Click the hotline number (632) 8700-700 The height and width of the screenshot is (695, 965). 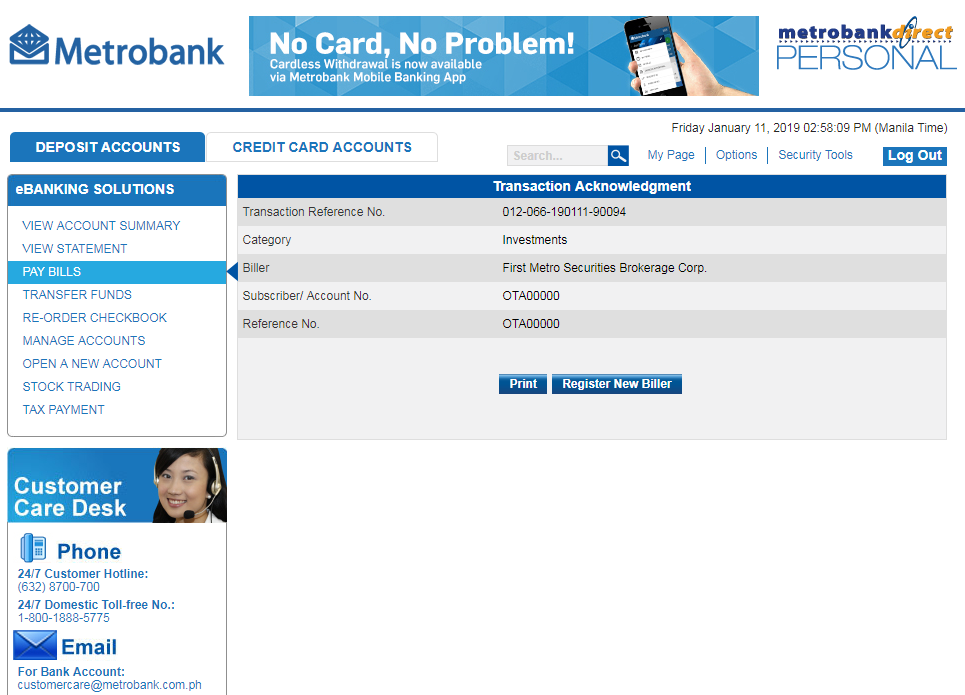(58, 587)
